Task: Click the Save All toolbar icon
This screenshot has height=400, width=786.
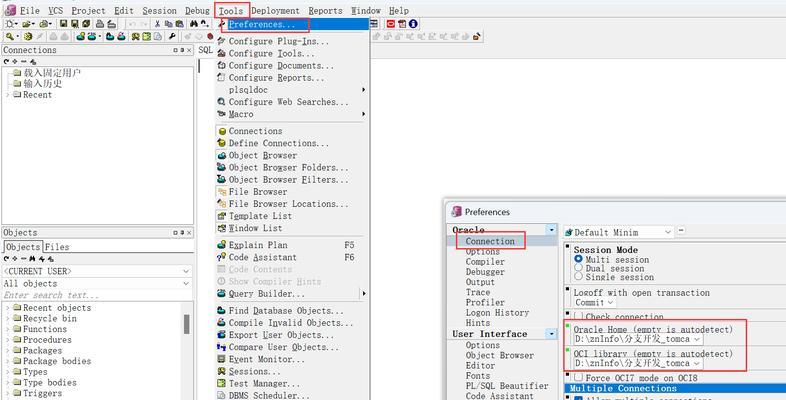Action: pos(86,24)
